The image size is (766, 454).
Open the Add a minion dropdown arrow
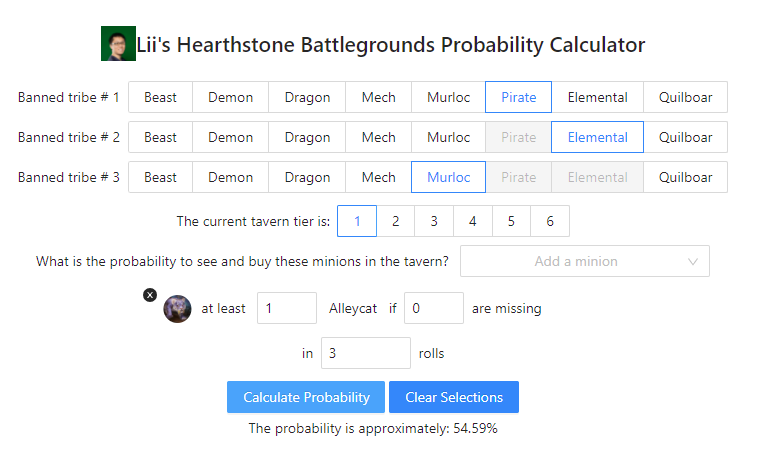[x=693, y=261]
